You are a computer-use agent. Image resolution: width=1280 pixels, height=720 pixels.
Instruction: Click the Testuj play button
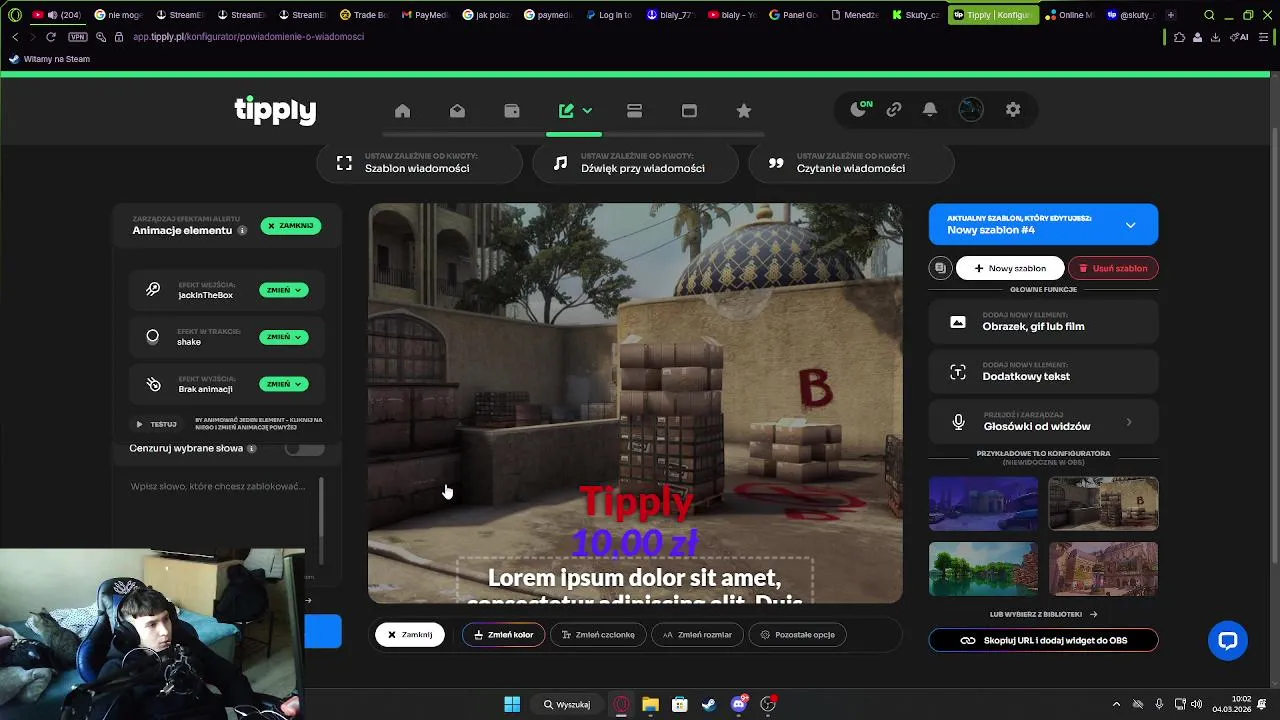tap(156, 424)
